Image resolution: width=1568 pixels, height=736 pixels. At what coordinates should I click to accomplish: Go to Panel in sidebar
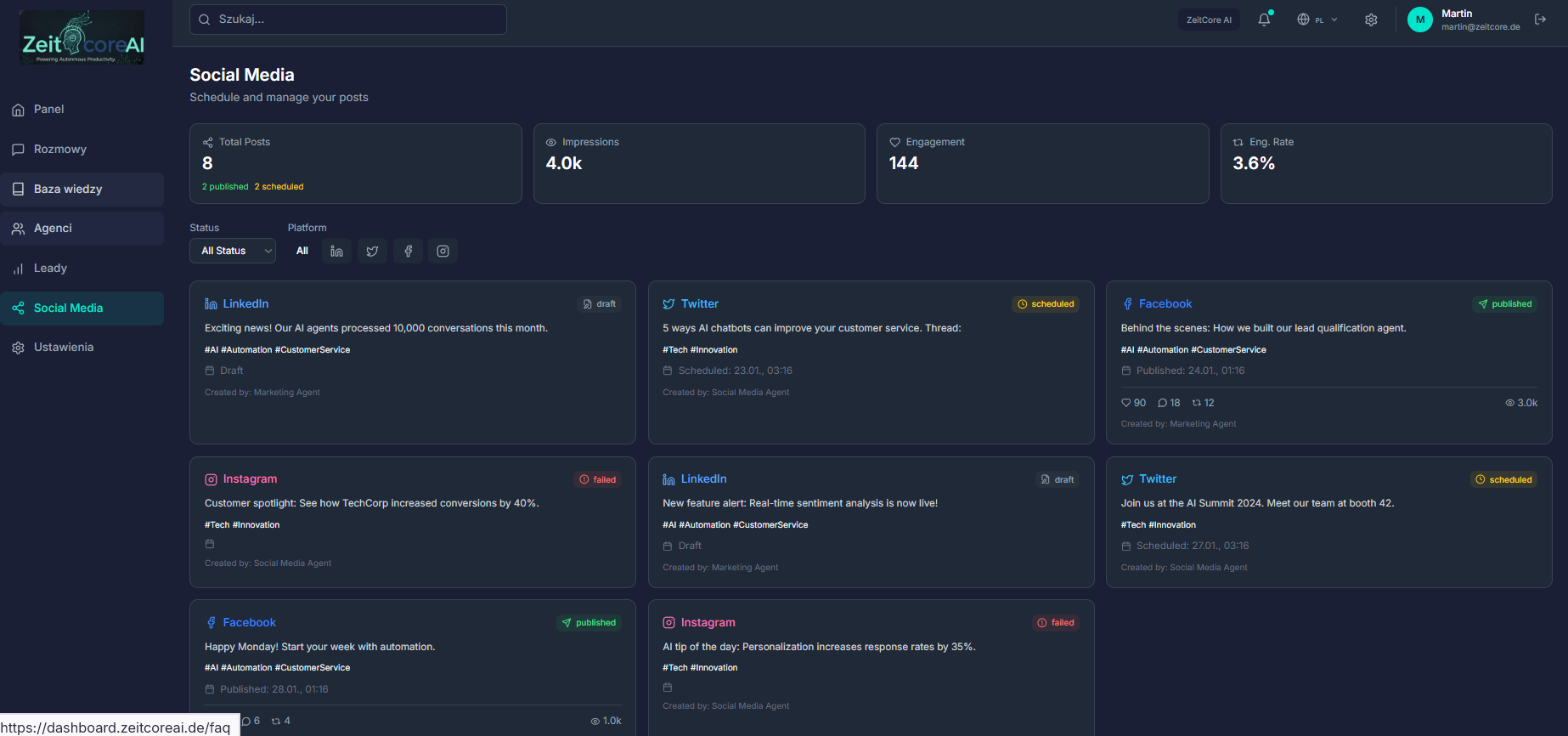click(x=49, y=110)
